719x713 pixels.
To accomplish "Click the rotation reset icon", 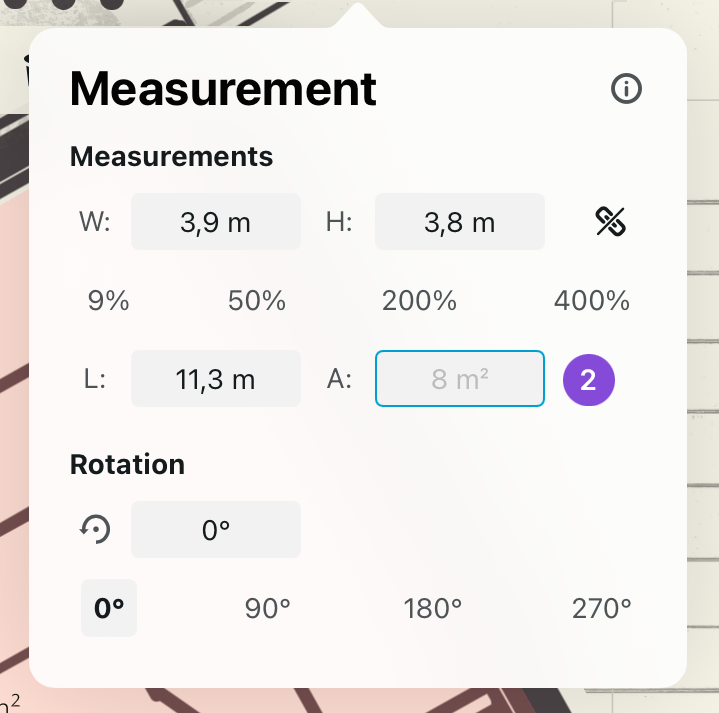I will click(95, 530).
